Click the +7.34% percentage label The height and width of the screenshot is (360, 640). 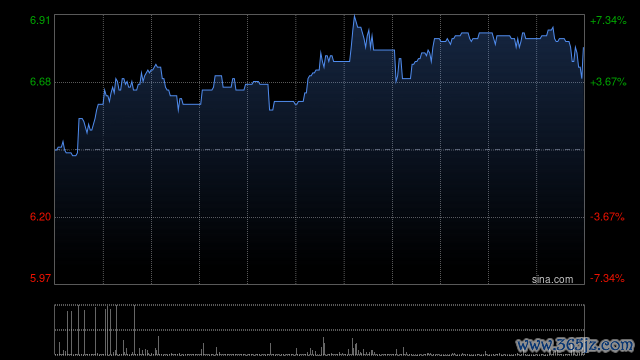point(608,20)
